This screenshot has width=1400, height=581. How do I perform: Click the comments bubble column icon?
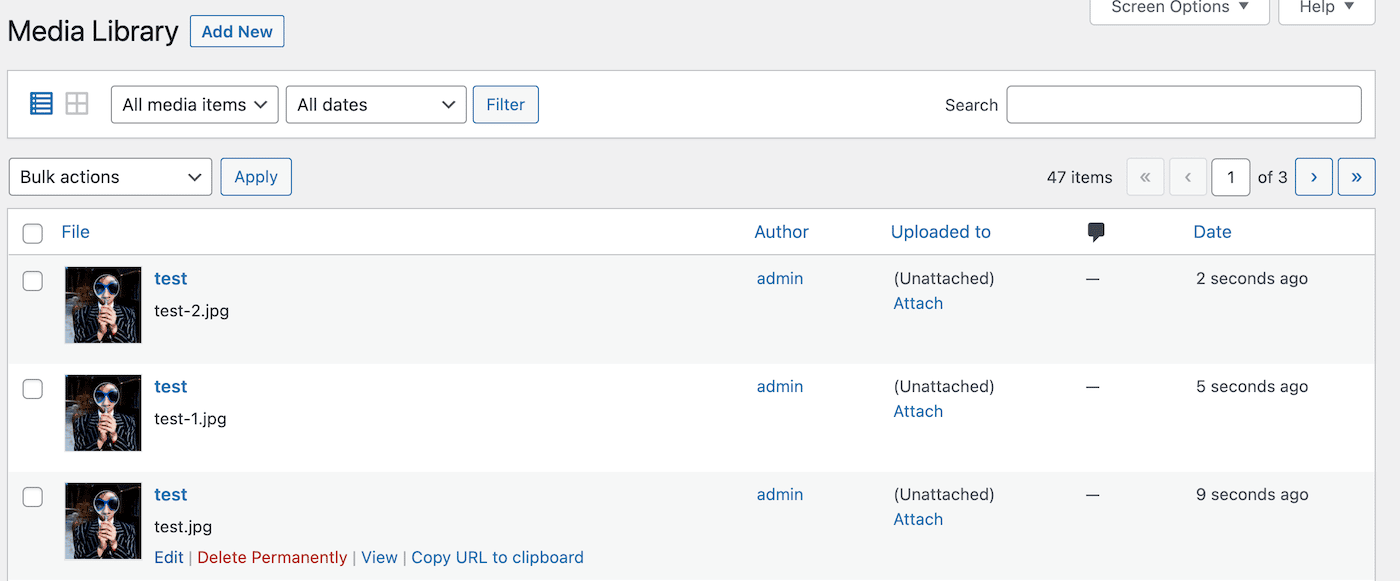click(x=1096, y=232)
